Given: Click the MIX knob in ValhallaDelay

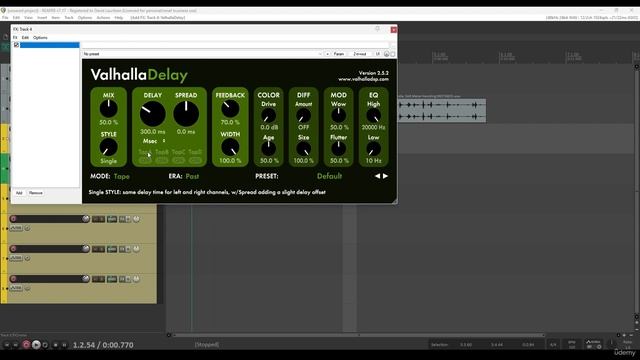Looking at the screenshot, I should click(x=109, y=109).
